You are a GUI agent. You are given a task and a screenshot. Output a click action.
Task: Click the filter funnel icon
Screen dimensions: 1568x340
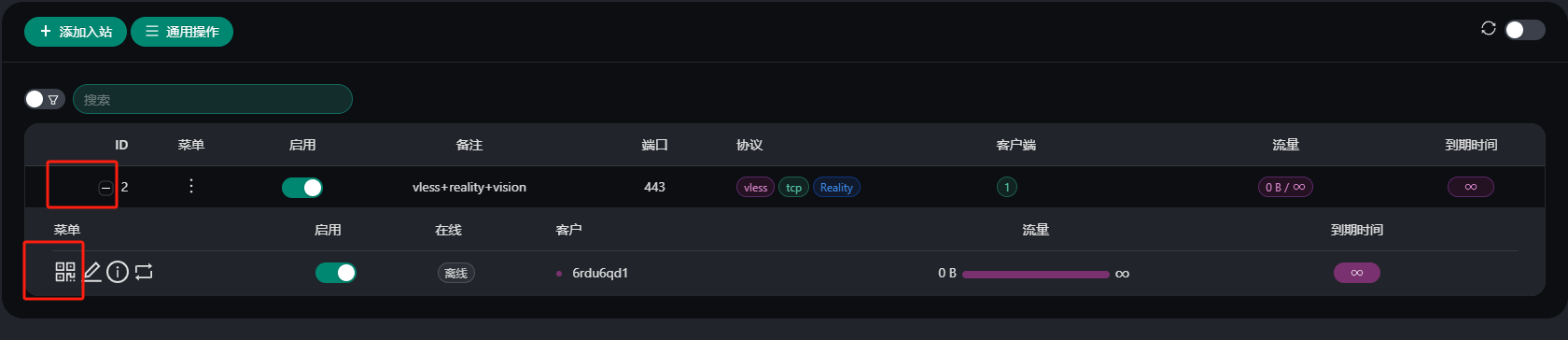53,99
